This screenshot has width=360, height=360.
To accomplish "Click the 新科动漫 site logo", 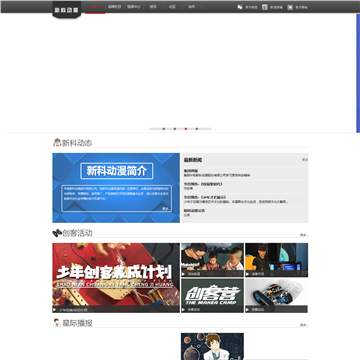I will click(x=67, y=10).
